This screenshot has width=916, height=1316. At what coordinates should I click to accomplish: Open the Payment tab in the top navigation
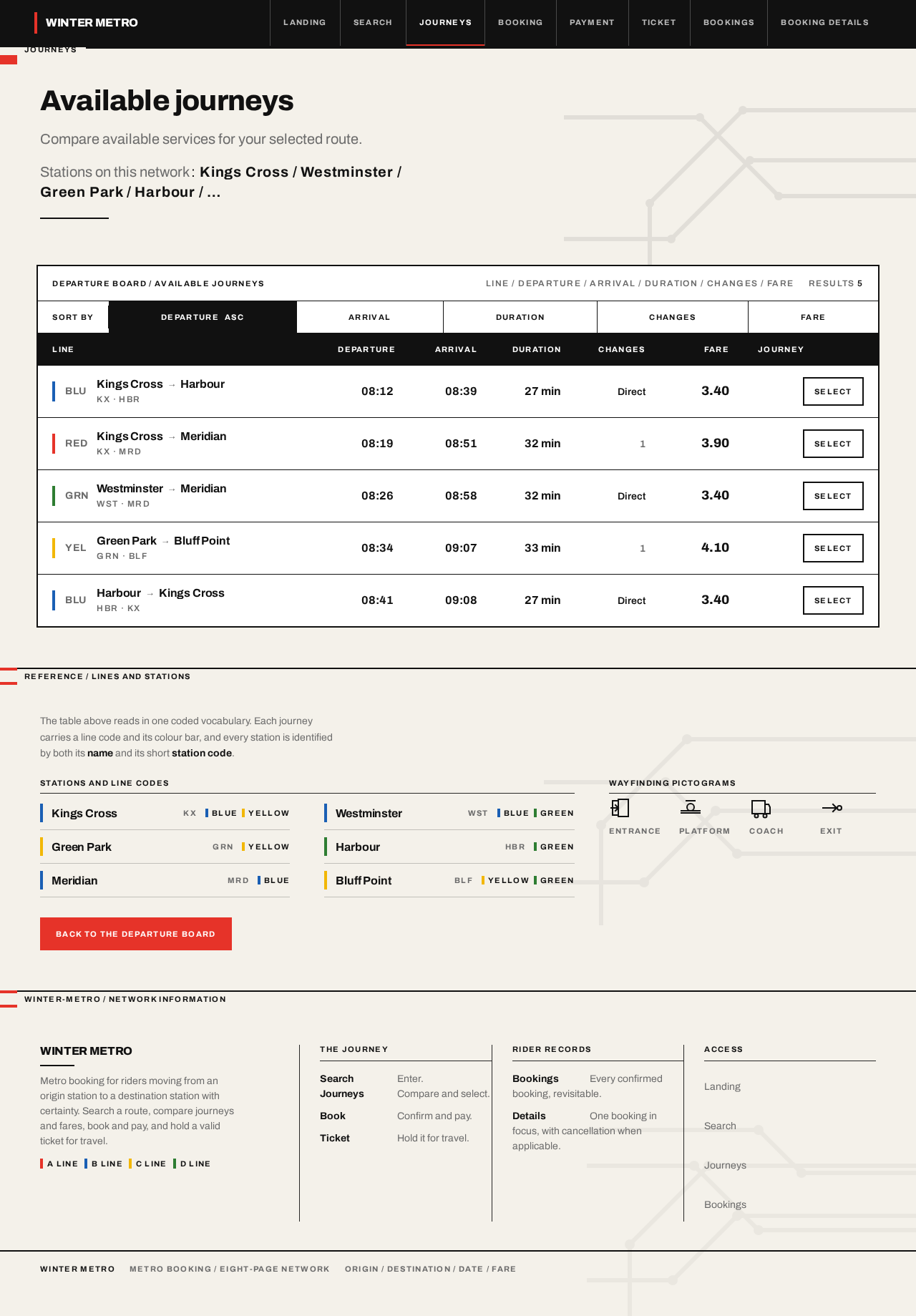pos(592,23)
